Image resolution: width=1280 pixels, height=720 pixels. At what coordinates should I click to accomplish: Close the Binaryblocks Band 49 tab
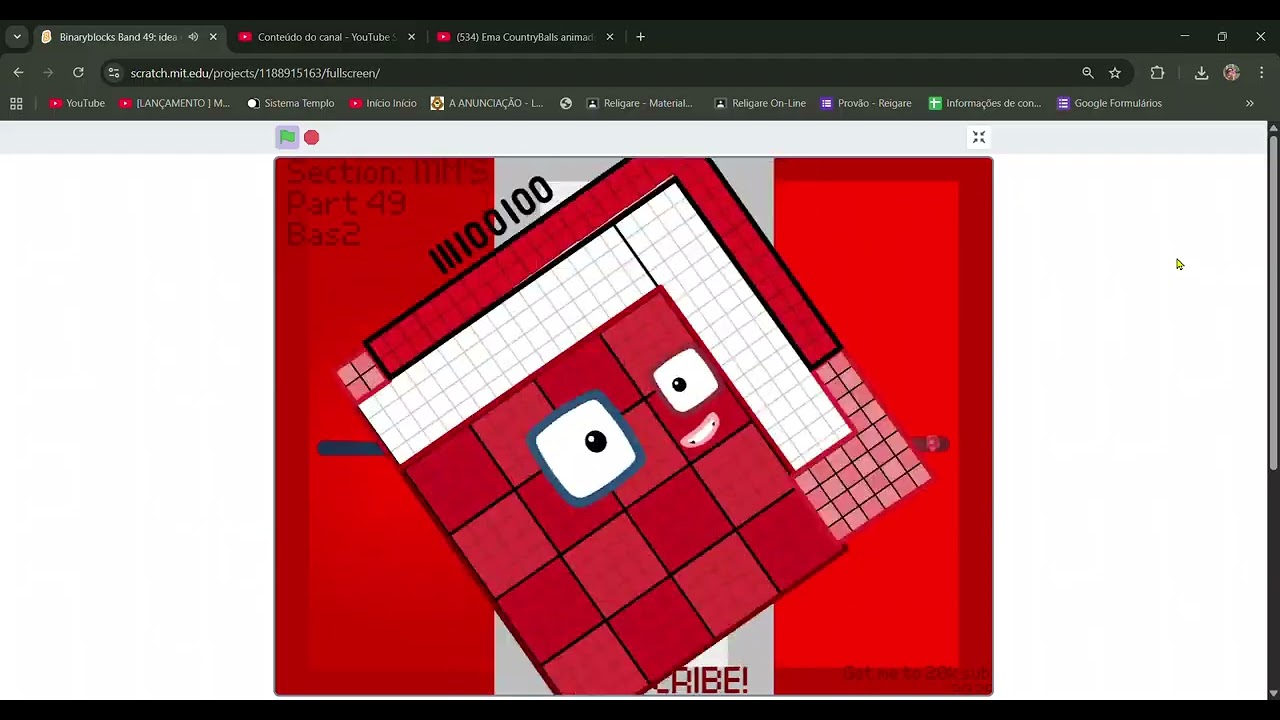pos(213,37)
